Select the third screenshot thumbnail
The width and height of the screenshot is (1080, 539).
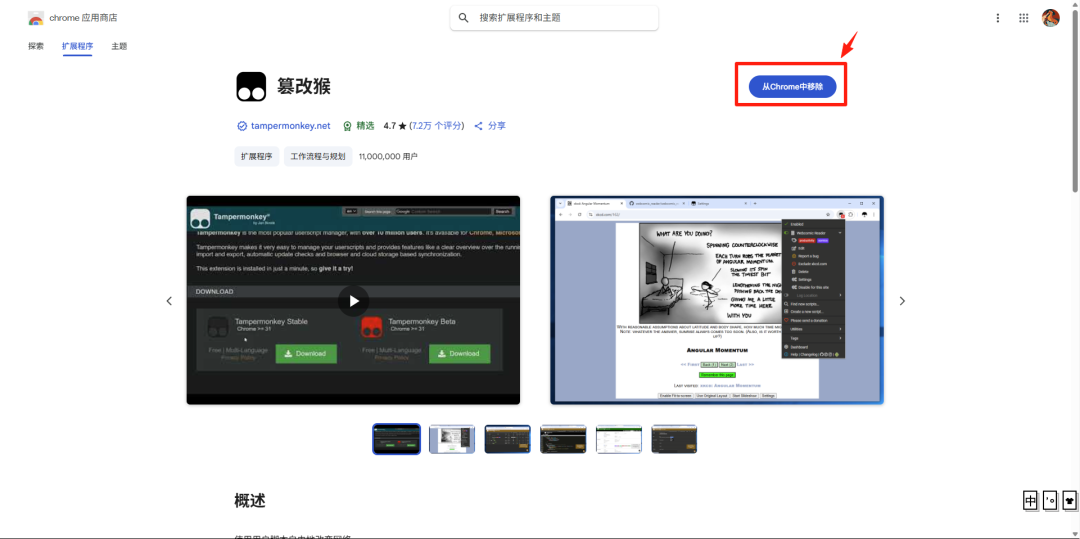click(508, 439)
